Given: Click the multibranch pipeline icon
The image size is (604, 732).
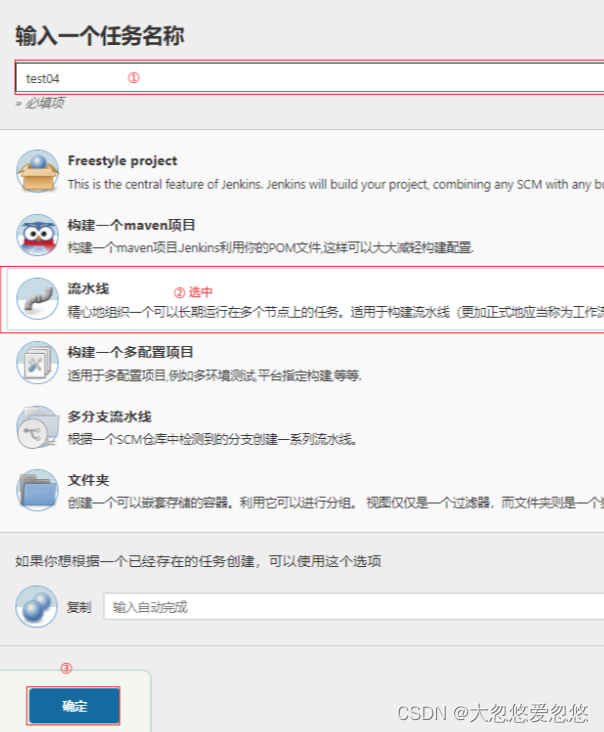Looking at the screenshot, I should [37, 427].
